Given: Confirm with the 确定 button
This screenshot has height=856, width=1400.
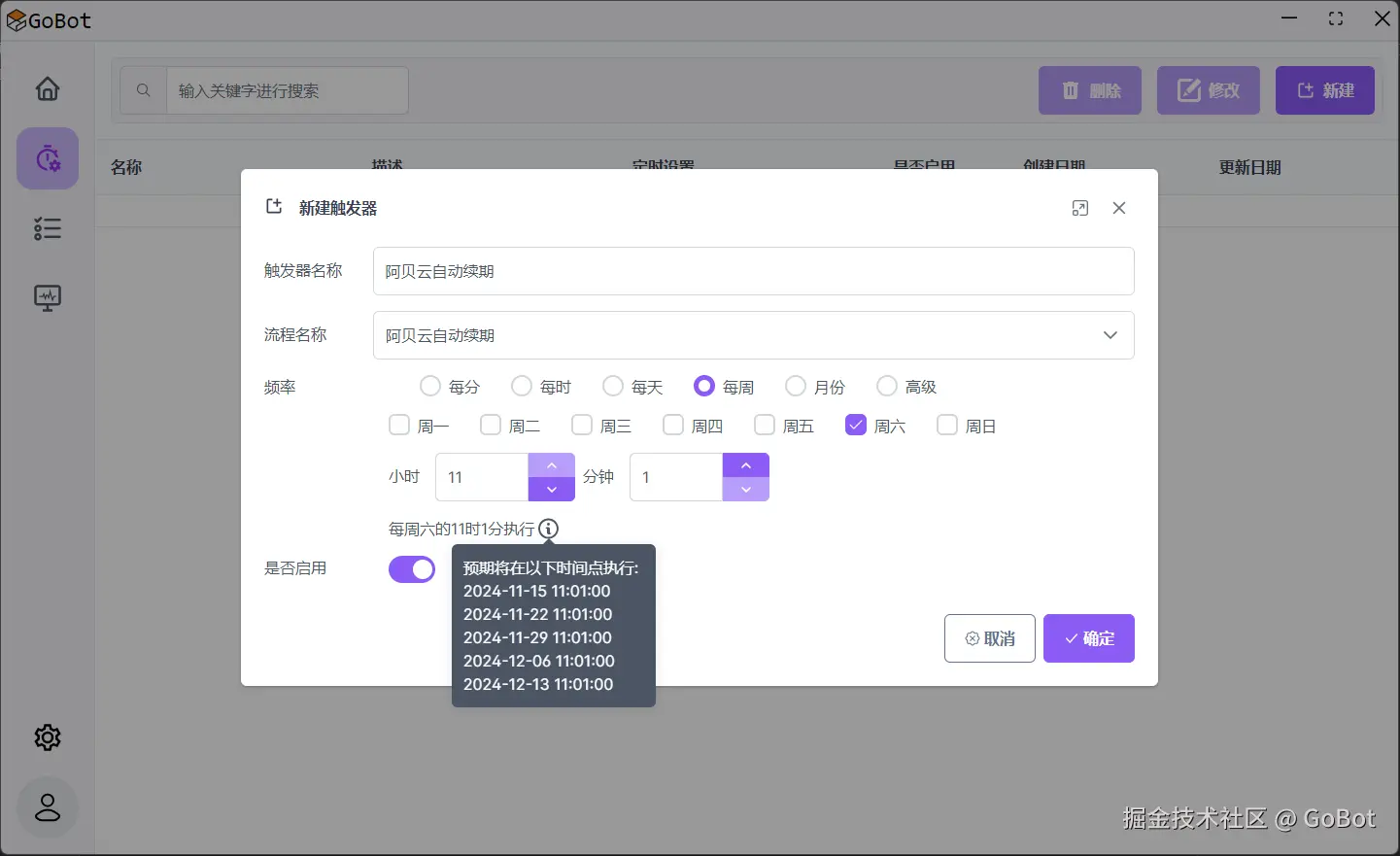Looking at the screenshot, I should tap(1088, 638).
